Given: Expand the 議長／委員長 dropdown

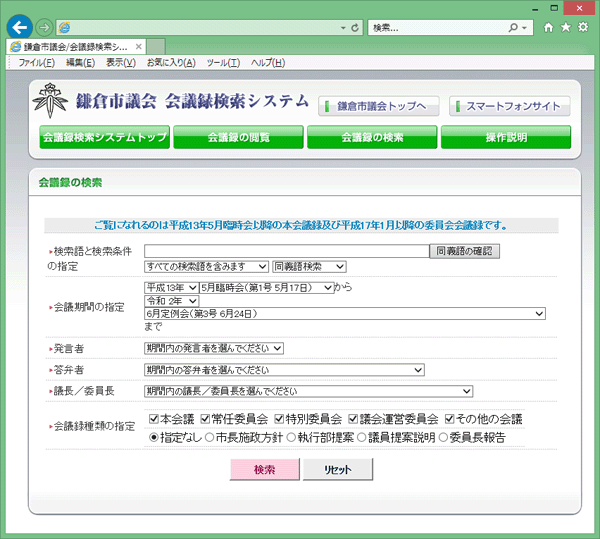Looking at the screenshot, I should (x=308, y=391).
